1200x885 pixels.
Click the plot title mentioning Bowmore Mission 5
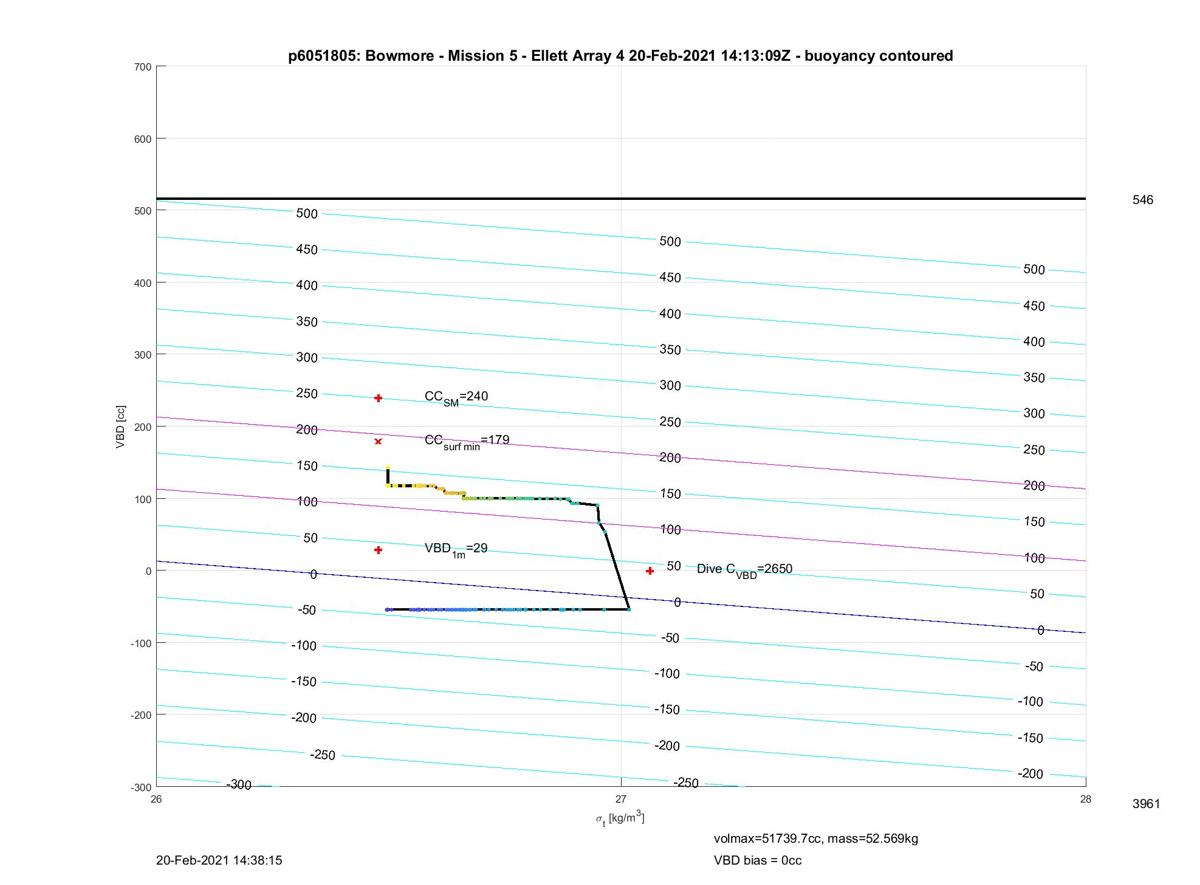[x=620, y=56]
